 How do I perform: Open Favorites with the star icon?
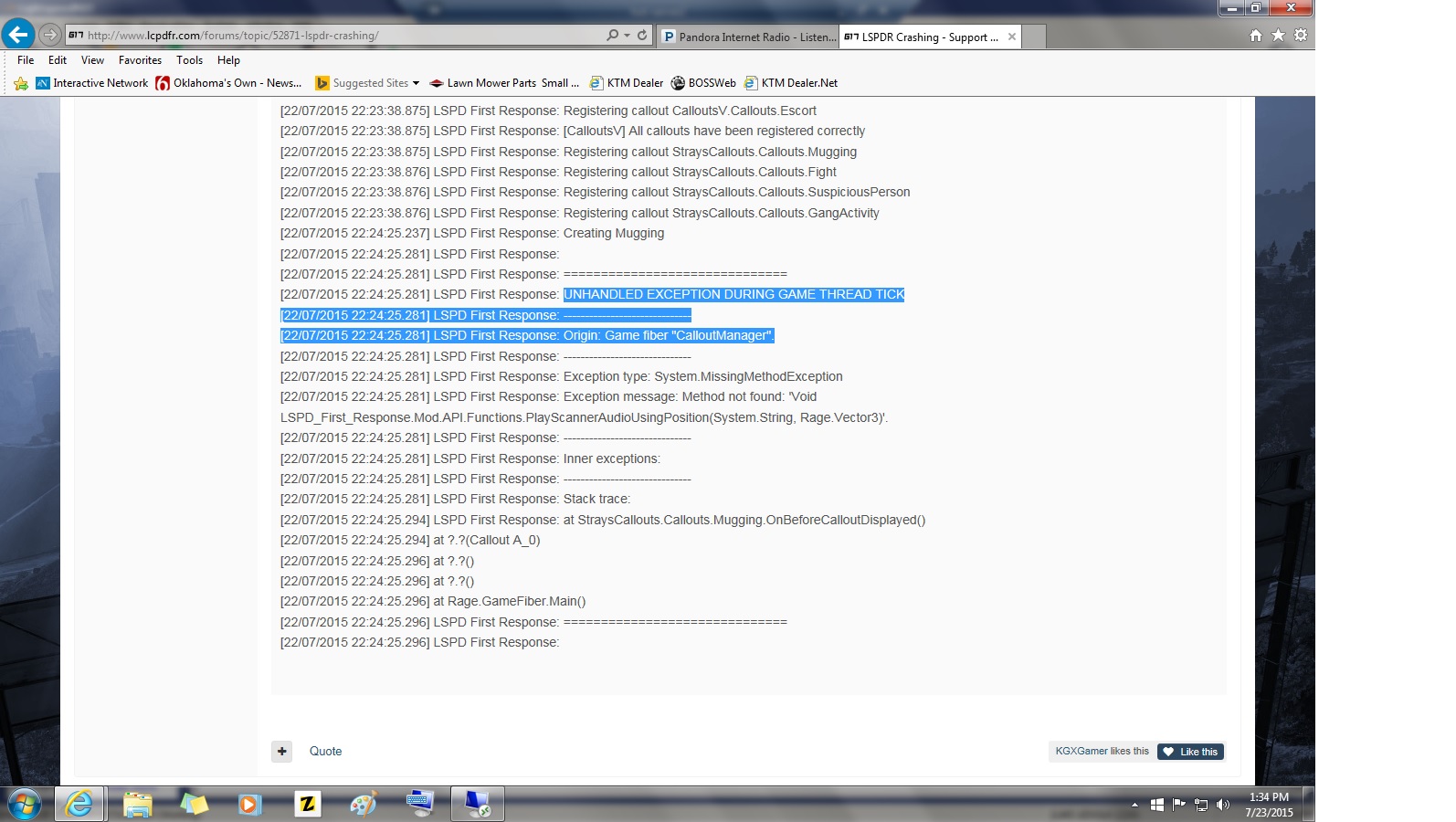1278,35
